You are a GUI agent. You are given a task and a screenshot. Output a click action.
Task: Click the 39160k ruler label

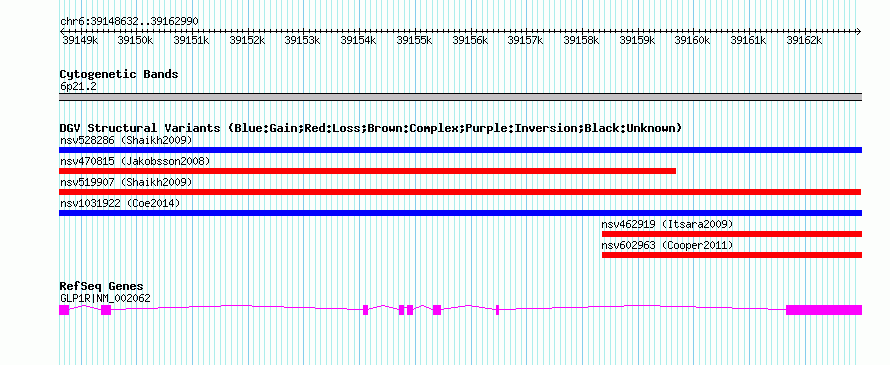tap(693, 41)
